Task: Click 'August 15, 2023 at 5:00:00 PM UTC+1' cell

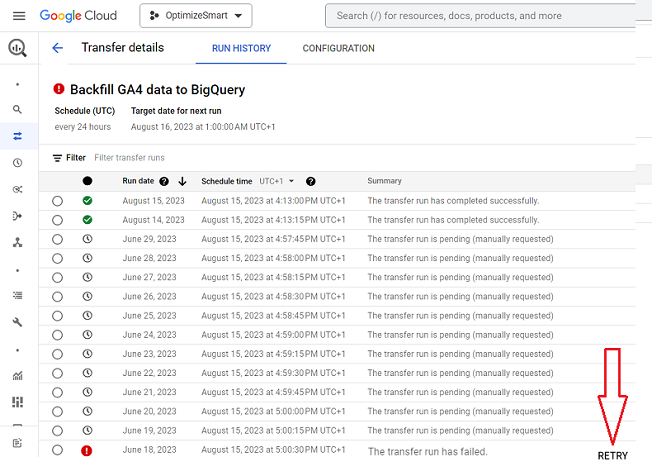Action: pos(273,411)
